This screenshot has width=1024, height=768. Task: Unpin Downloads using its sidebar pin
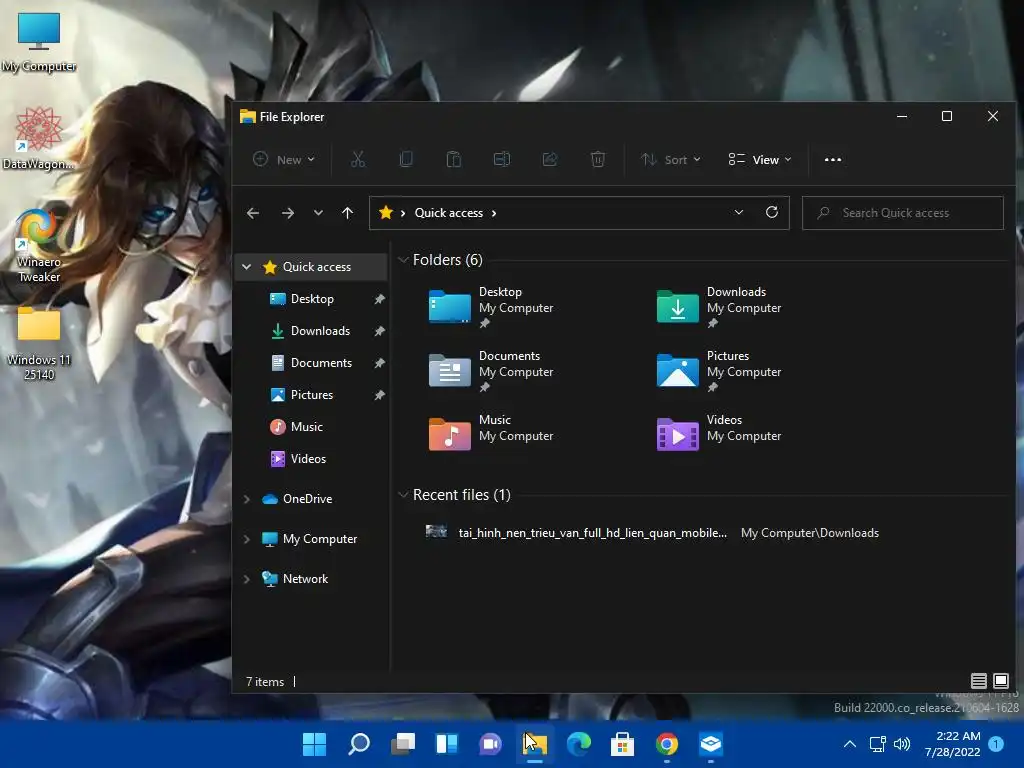tap(379, 331)
